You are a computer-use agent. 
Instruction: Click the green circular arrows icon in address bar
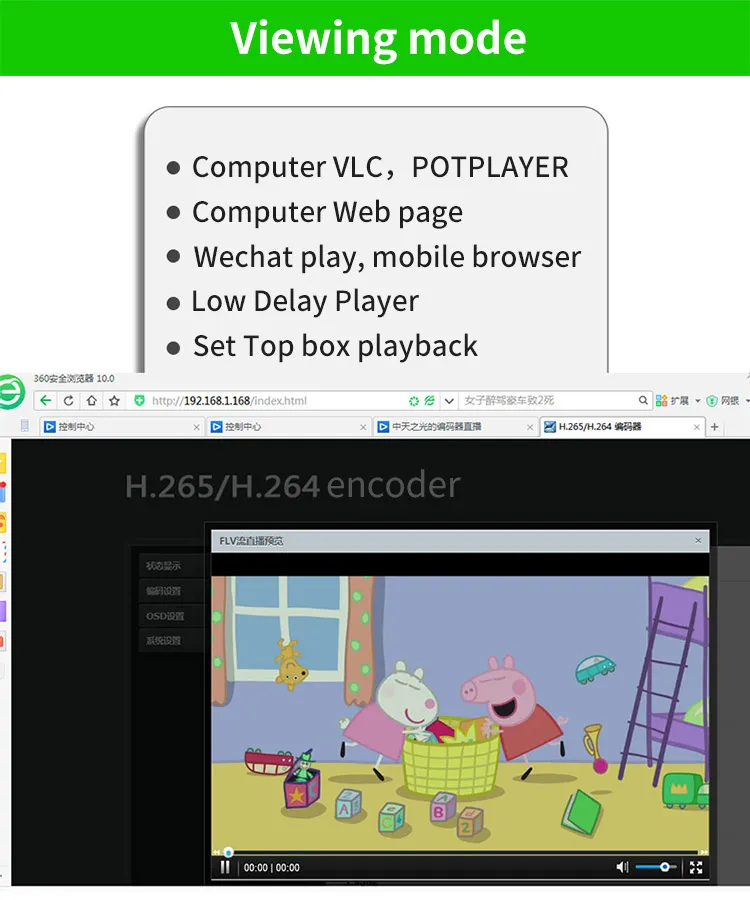414,401
